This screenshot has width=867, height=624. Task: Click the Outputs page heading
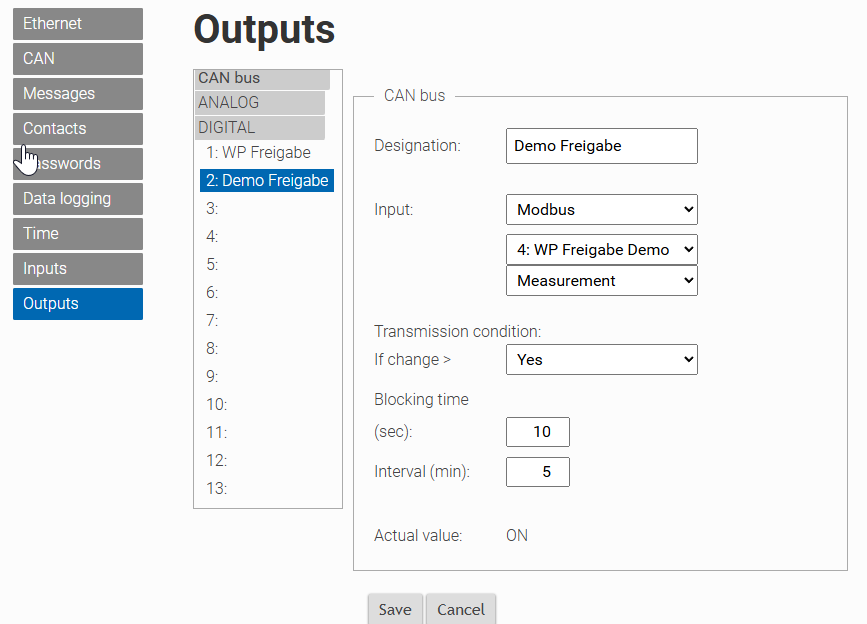pos(264,30)
